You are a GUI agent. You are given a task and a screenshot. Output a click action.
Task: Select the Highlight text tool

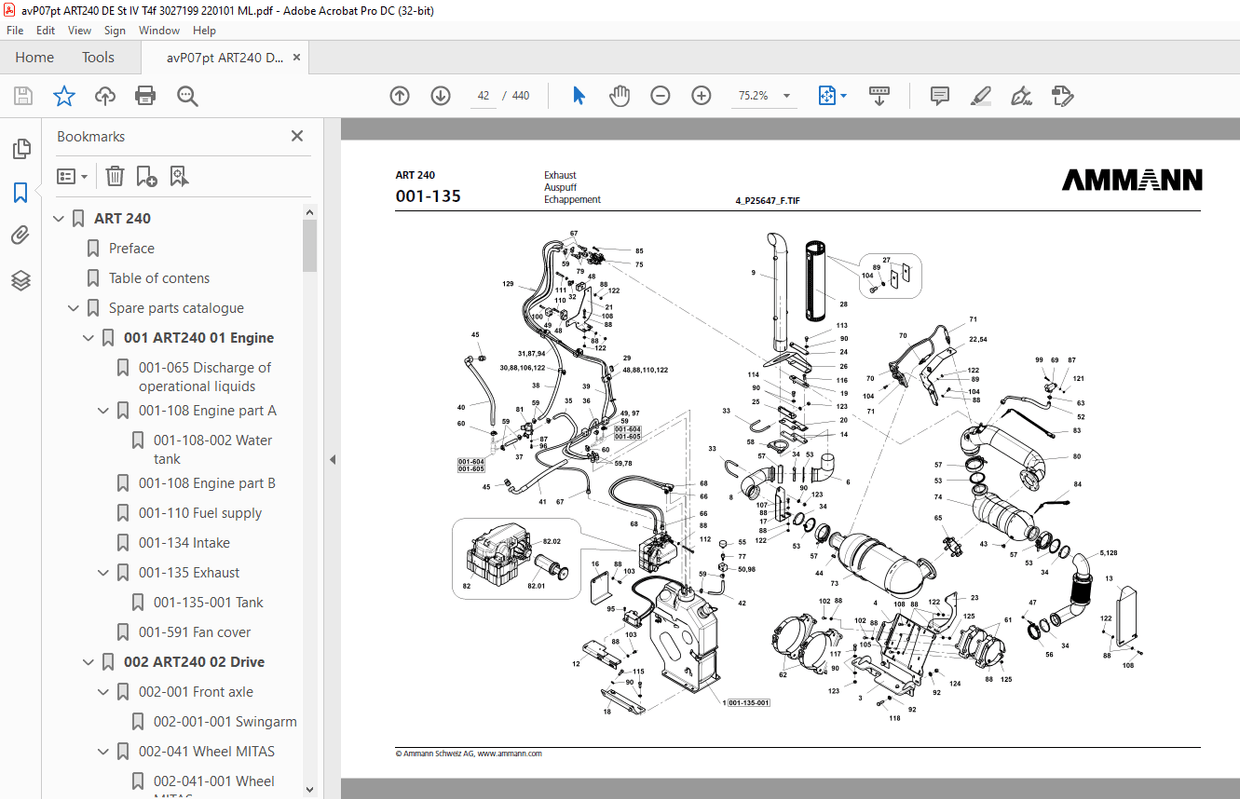(x=980, y=95)
